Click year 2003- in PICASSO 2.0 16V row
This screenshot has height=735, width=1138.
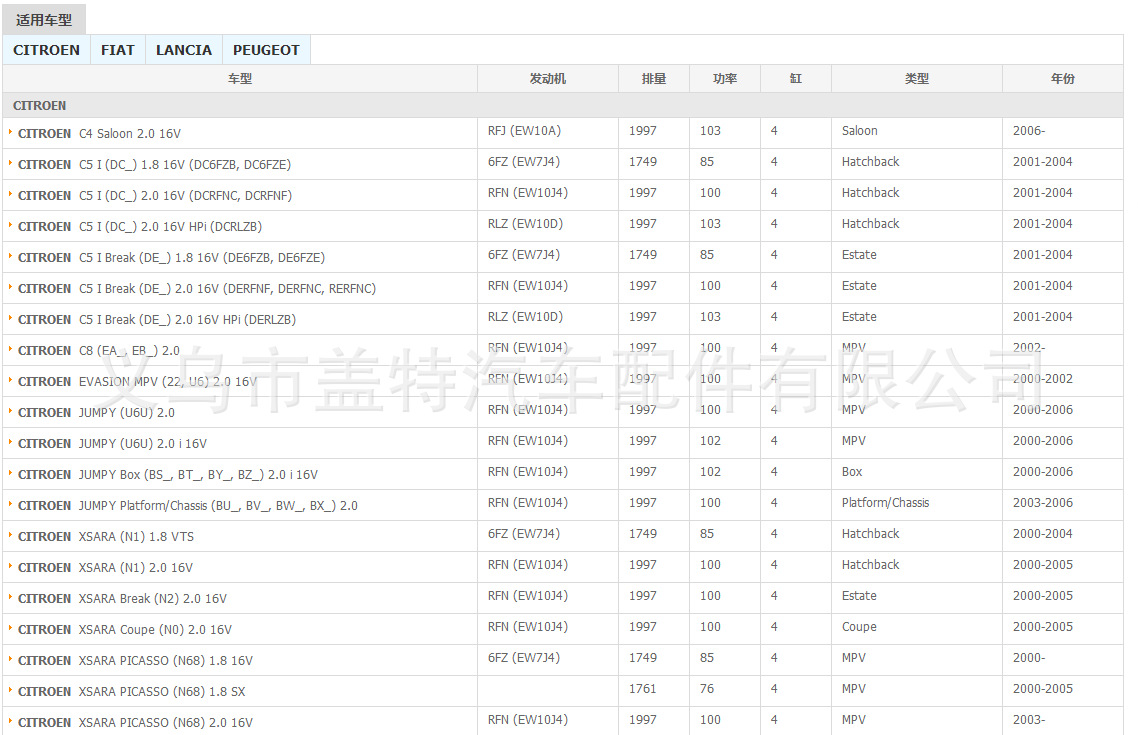click(x=1029, y=720)
